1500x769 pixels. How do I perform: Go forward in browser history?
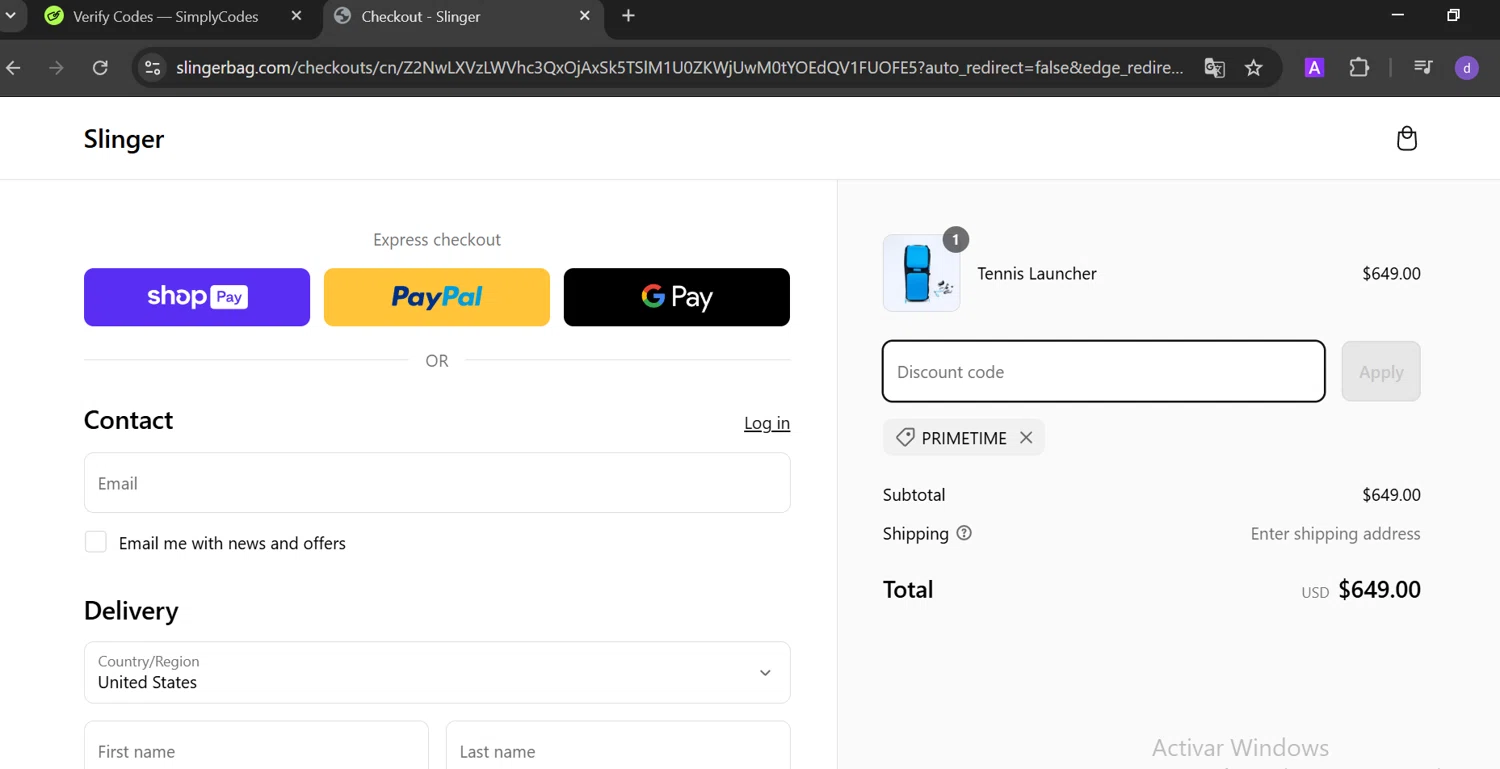(57, 68)
